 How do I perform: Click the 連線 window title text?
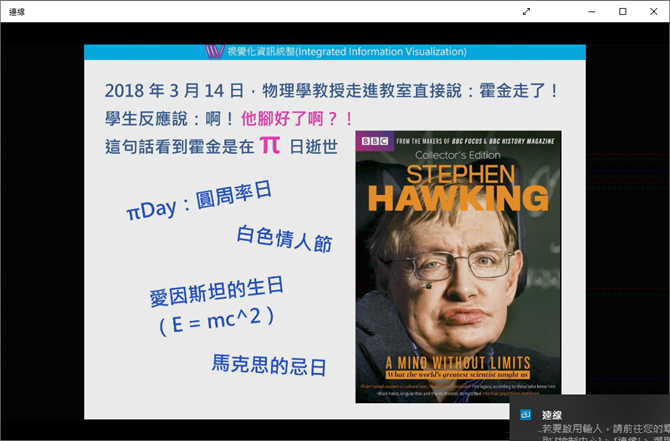tap(17, 12)
